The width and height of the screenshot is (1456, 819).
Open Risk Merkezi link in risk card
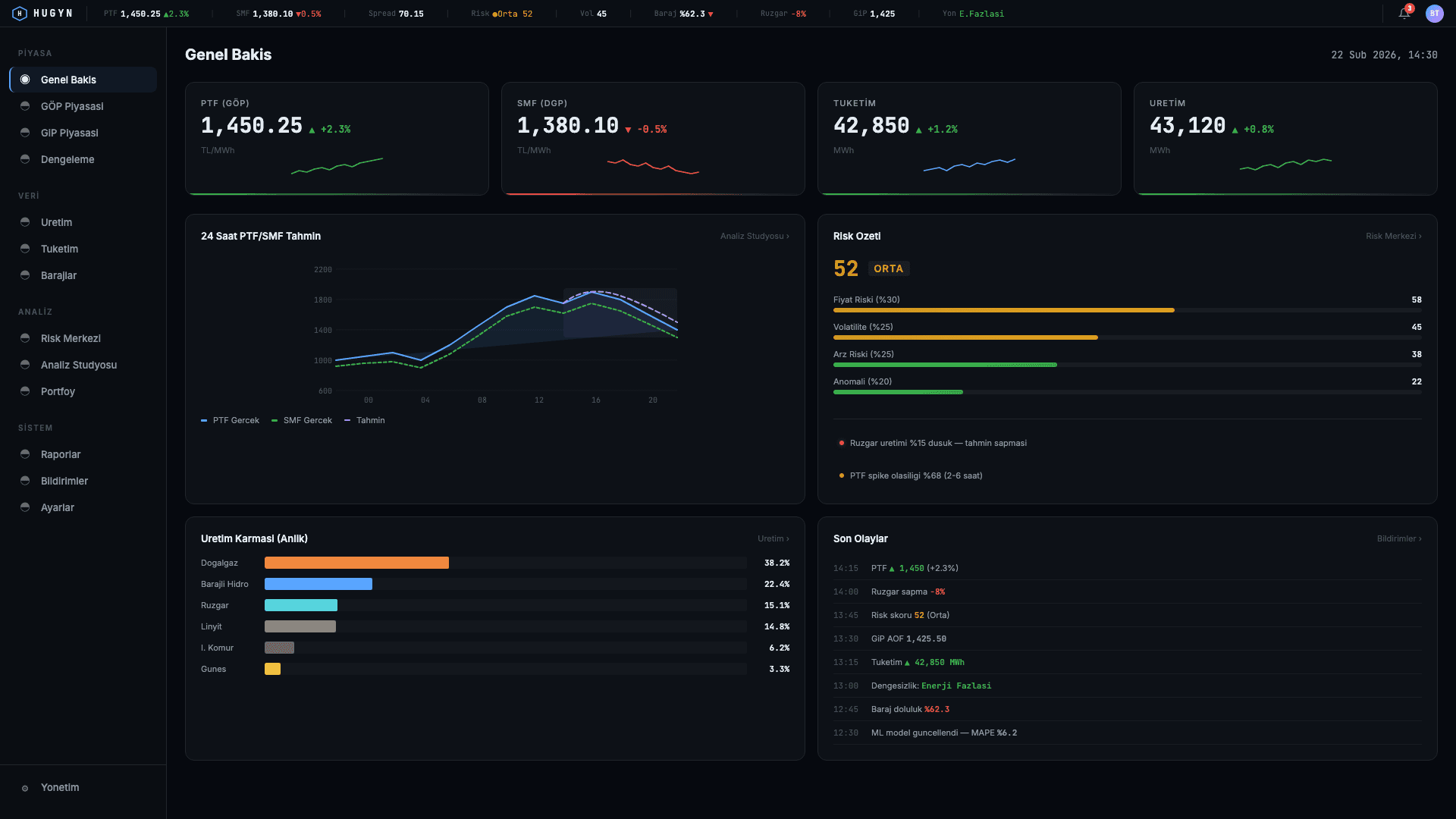click(x=1394, y=236)
